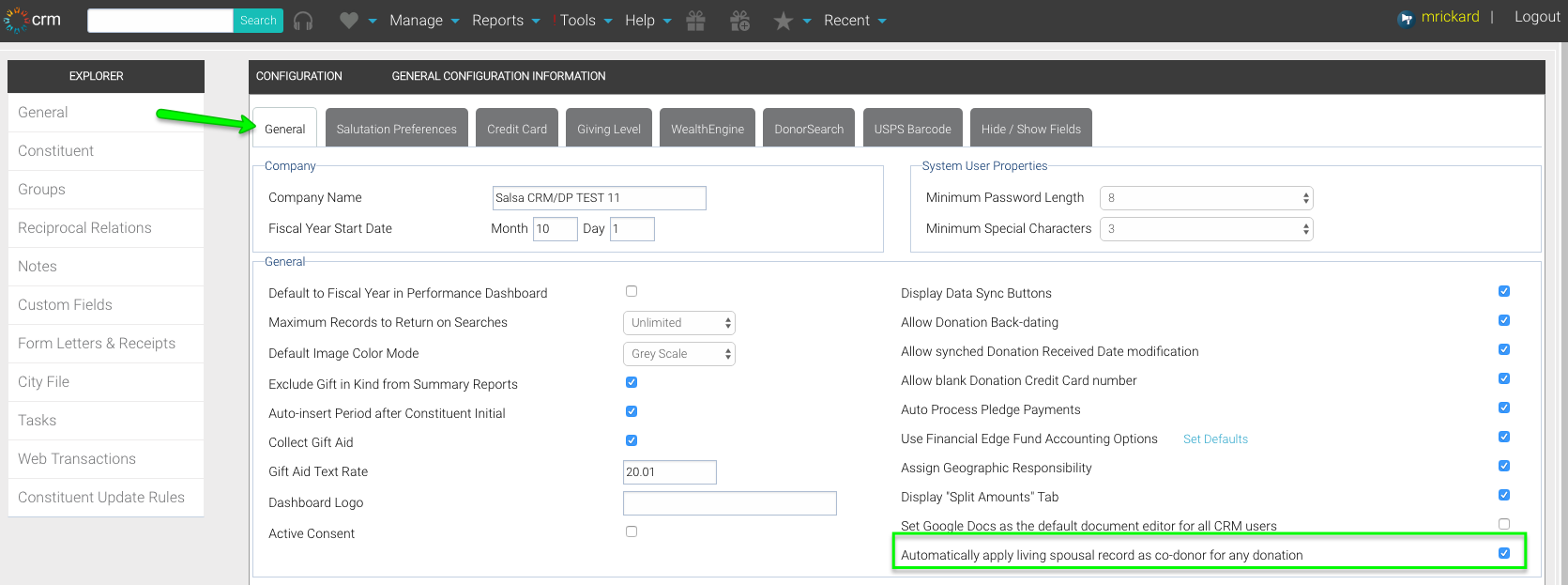Toggle Assign Geographic Responsibility checkbox
This screenshot has width=1568, height=585.
(1504, 466)
